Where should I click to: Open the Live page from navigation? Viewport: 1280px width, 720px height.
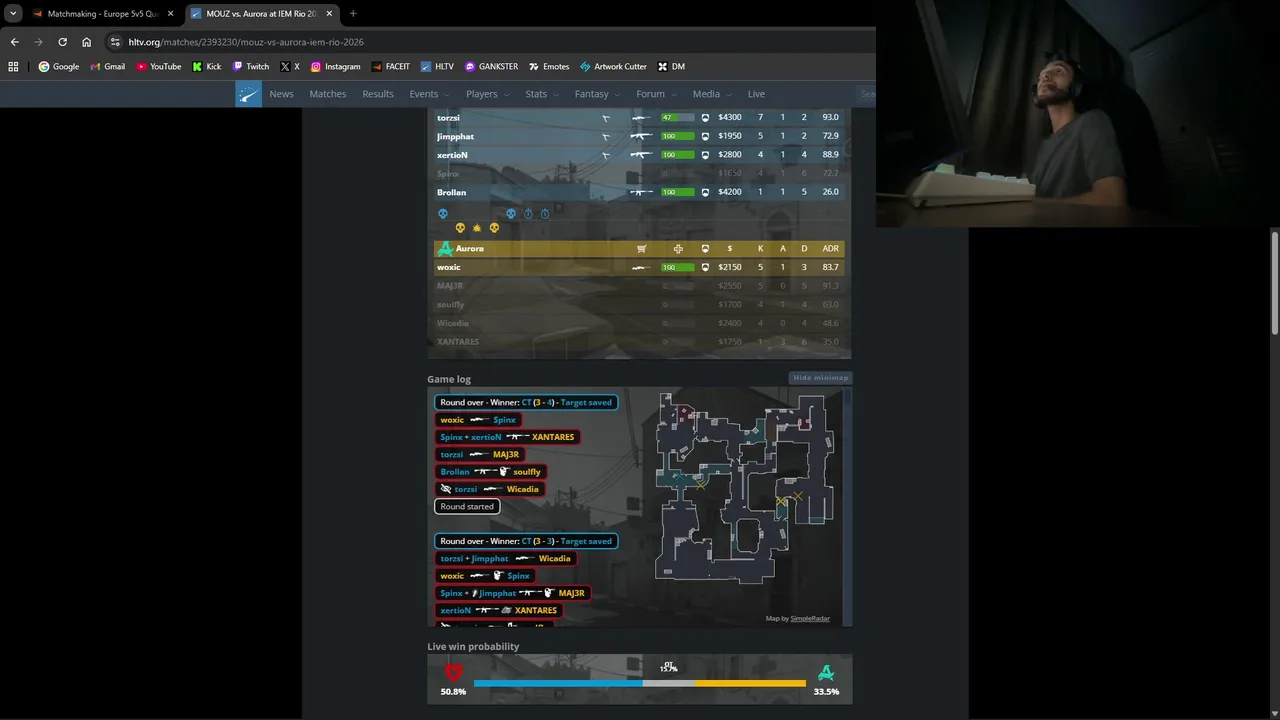point(756,94)
